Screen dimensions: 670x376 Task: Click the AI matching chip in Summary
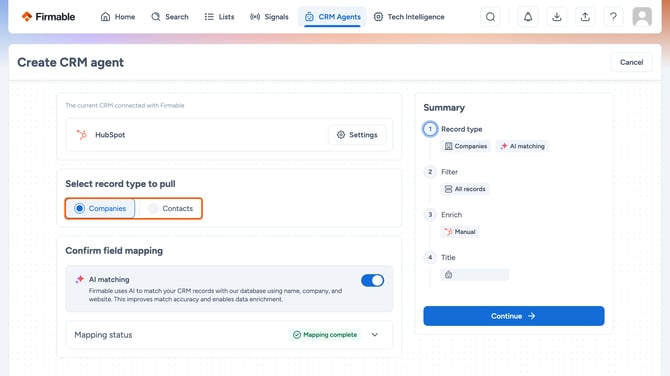pos(522,146)
